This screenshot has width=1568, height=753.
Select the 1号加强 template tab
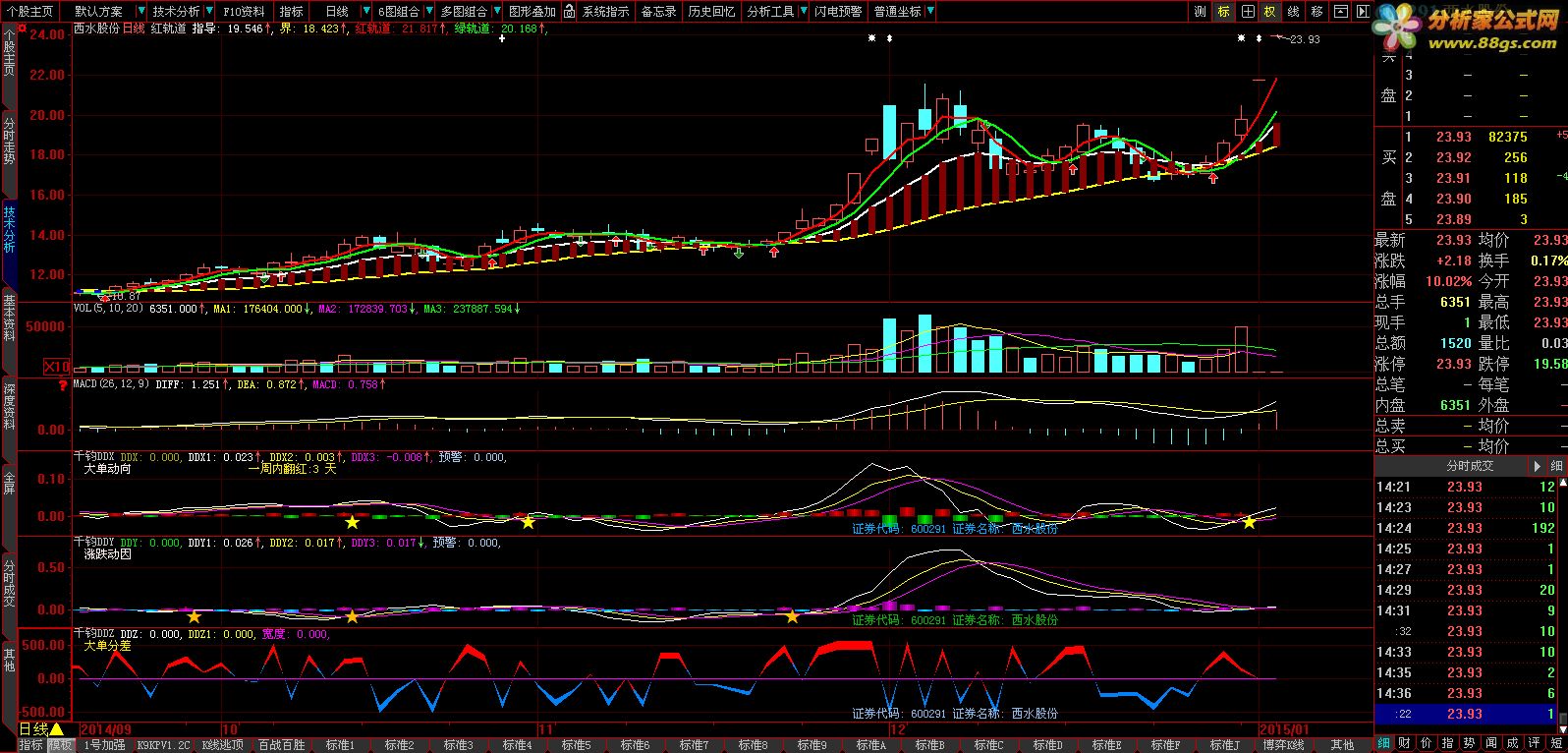pyautogui.click(x=104, y=745)
